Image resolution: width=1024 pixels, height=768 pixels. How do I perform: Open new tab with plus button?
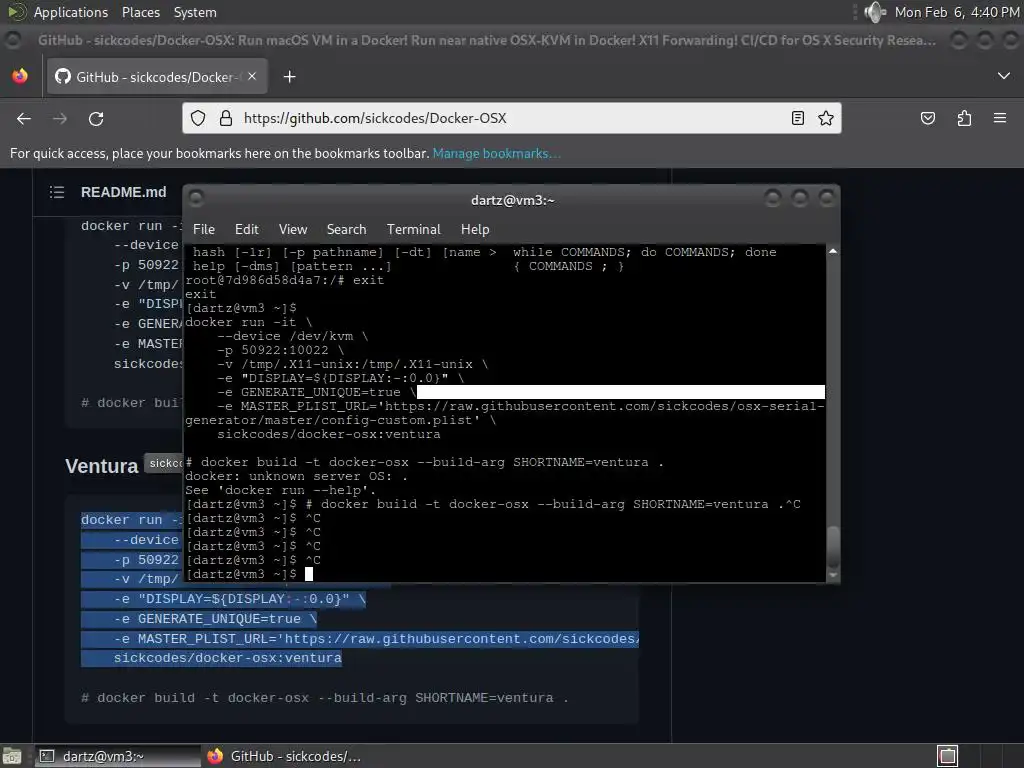click(x=289, y=77)
